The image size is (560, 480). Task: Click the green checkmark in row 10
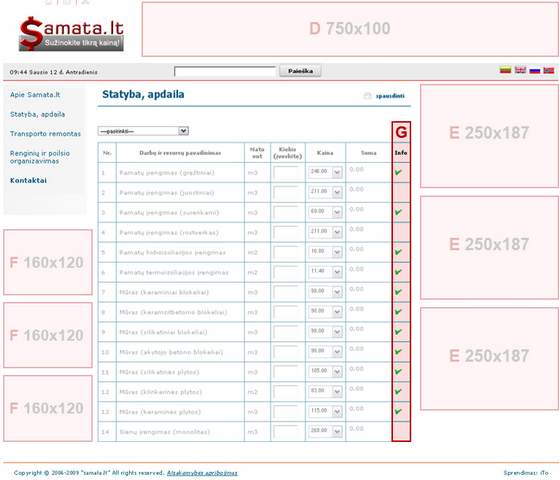(399, 352)
